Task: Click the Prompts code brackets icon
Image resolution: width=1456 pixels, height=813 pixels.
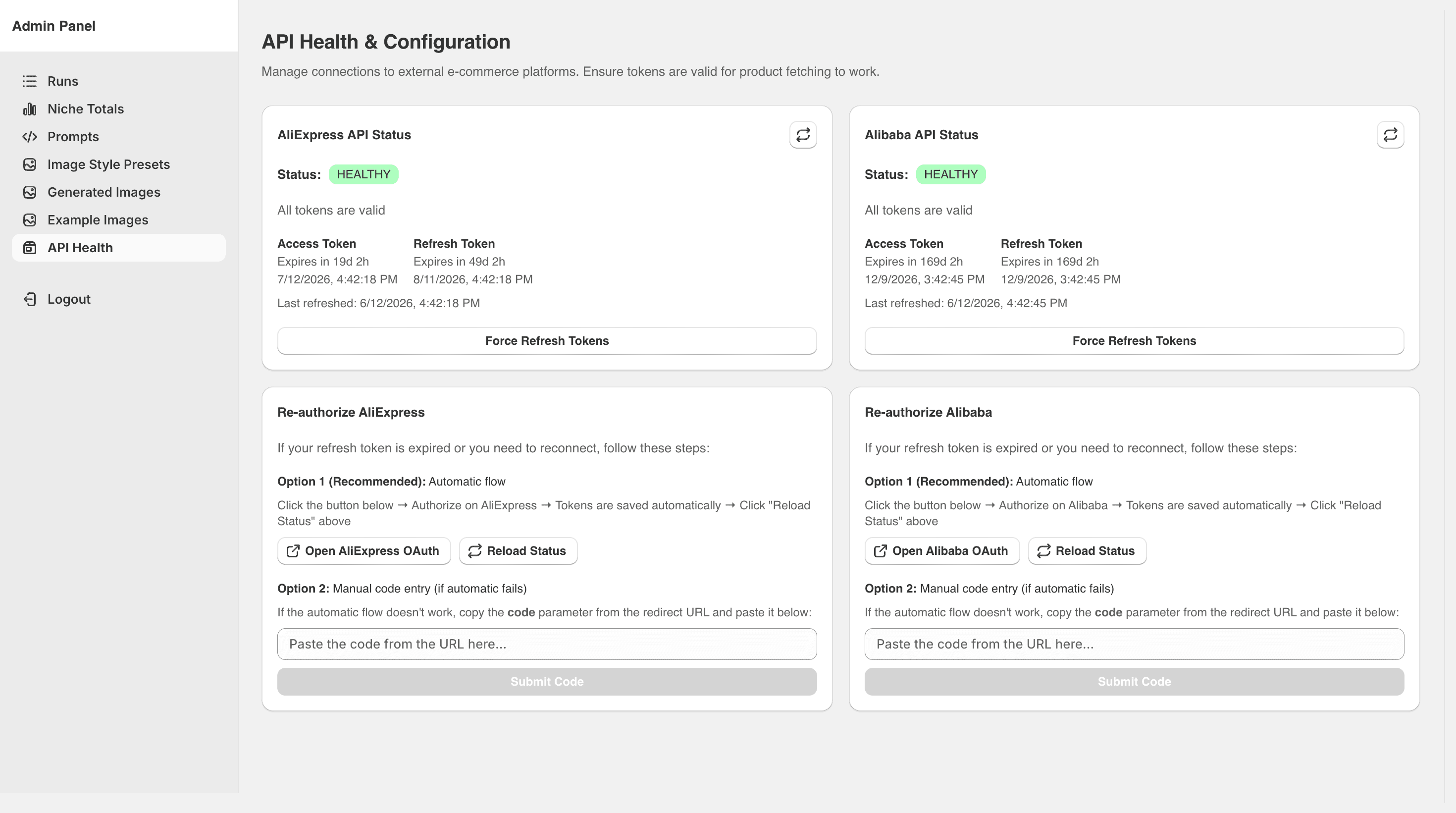Action: pos(29,136)
